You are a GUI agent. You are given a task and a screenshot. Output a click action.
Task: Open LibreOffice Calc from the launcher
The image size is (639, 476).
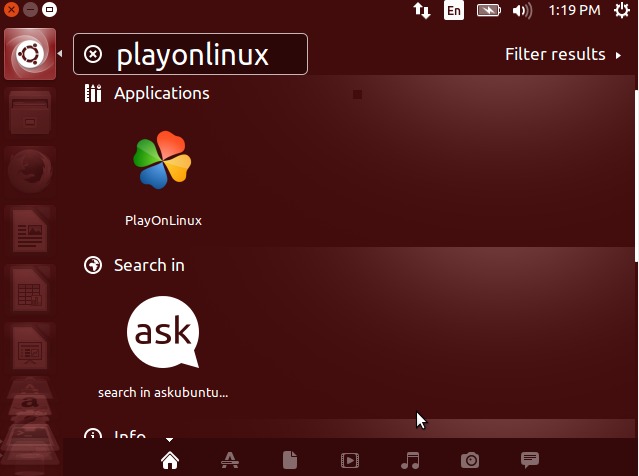[30, 288]
